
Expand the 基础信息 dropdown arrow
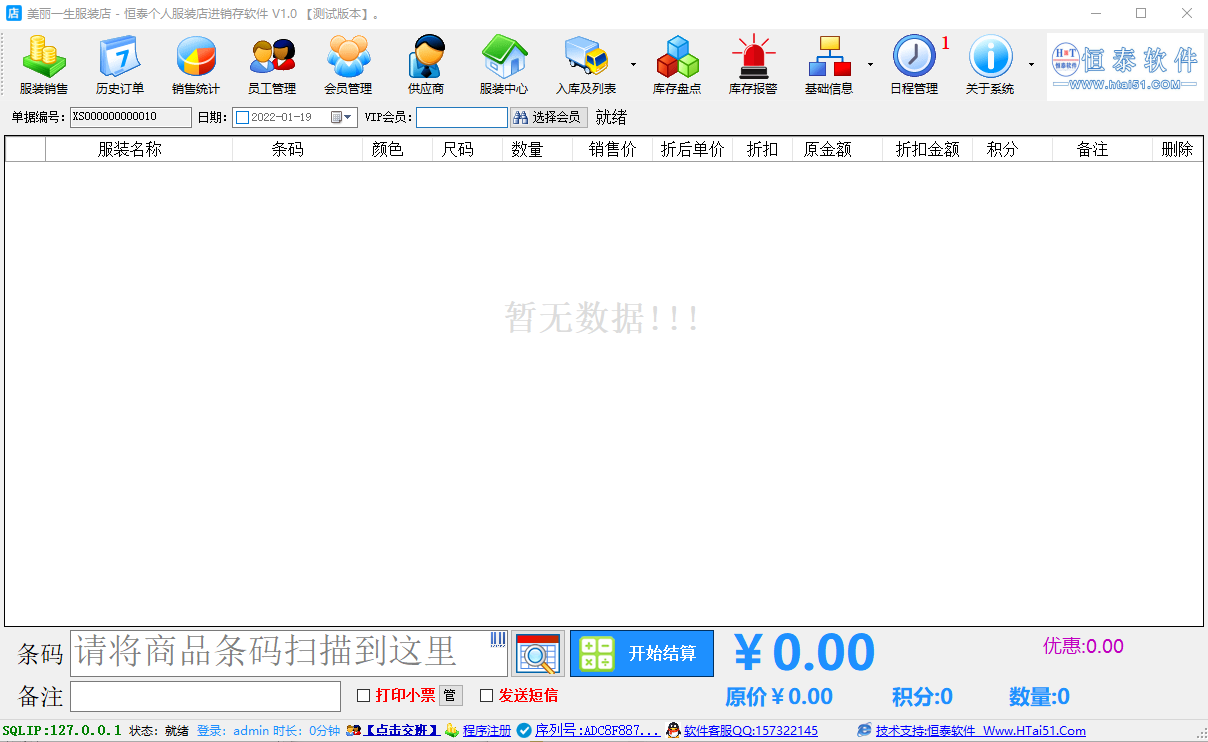870,64
